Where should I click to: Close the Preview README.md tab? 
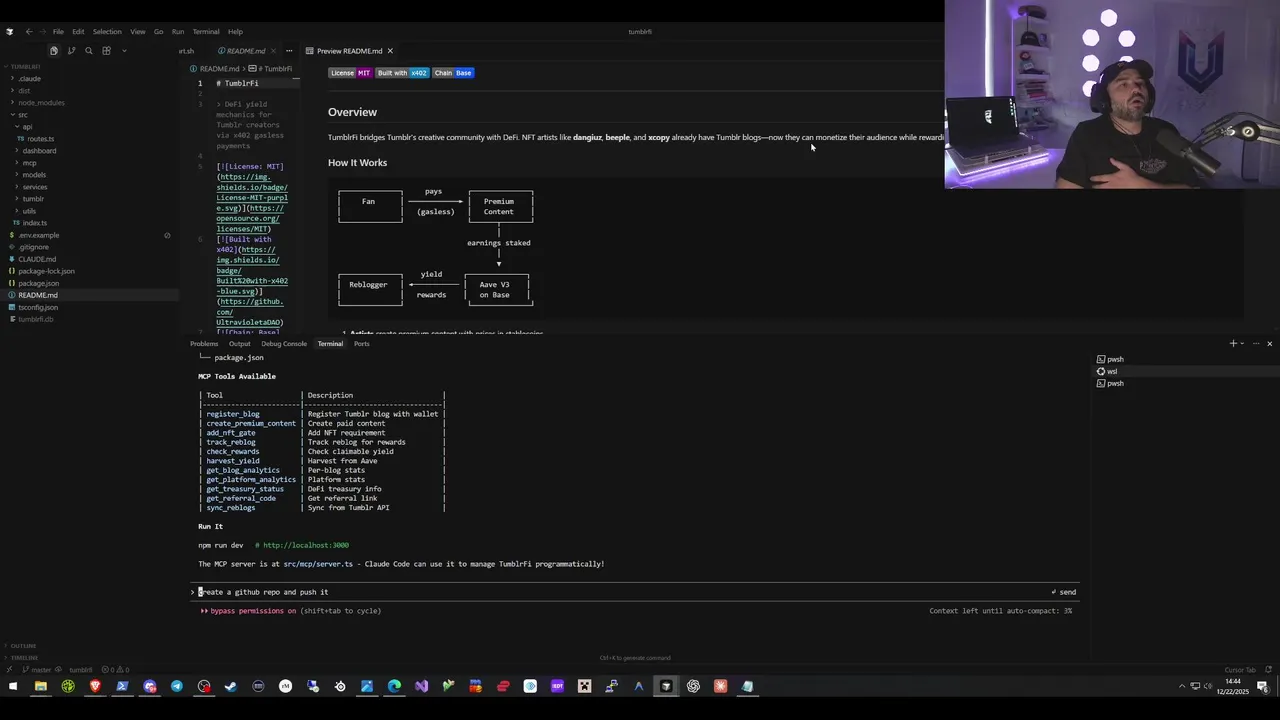tap(390, 51)
